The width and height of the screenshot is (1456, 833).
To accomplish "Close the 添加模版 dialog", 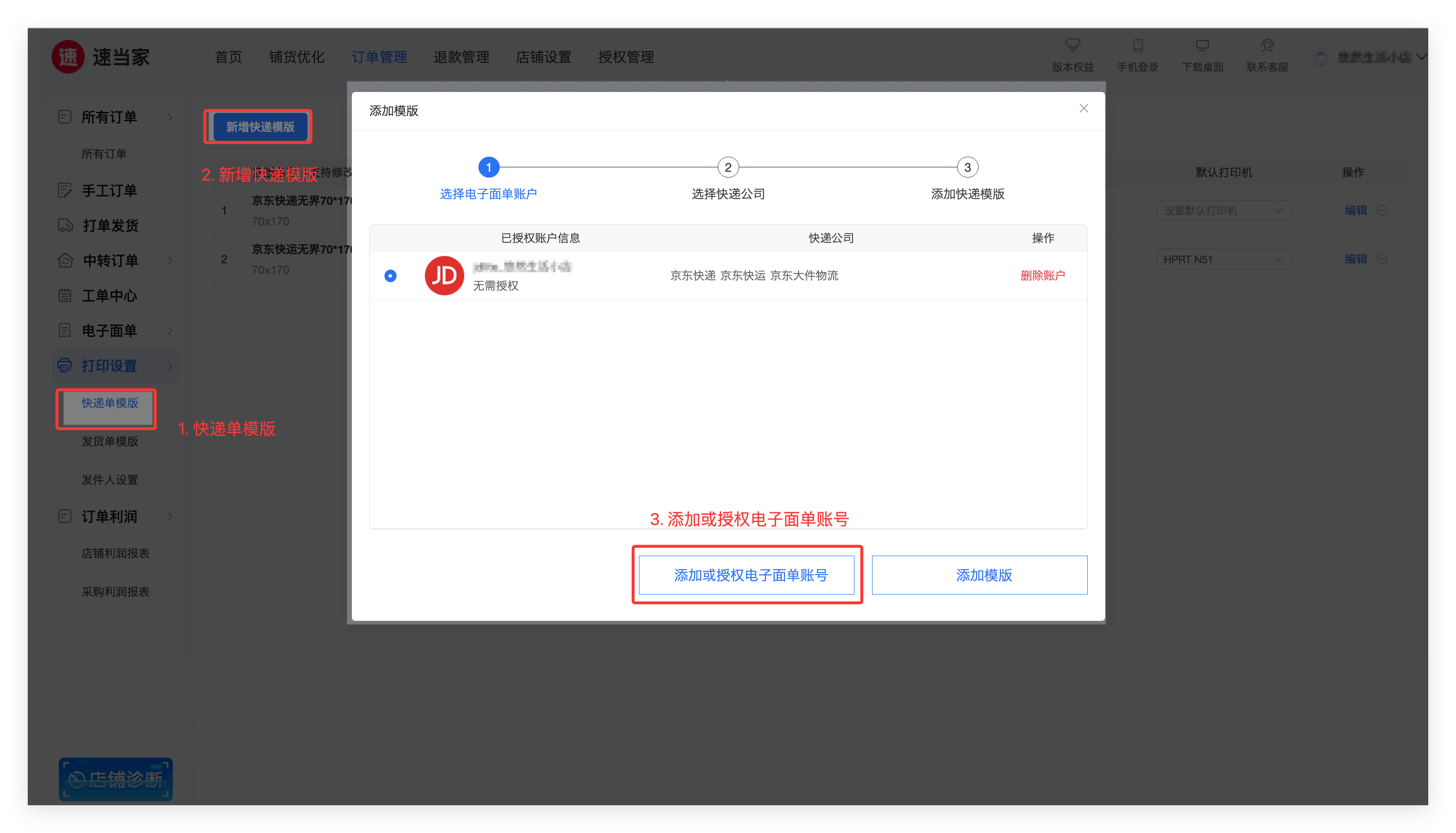I will [1084, 109].
